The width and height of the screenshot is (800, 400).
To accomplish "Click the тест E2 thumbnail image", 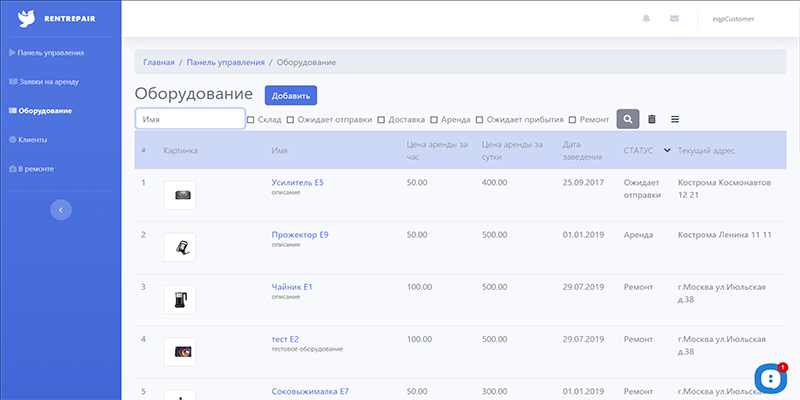I will 180,352.
